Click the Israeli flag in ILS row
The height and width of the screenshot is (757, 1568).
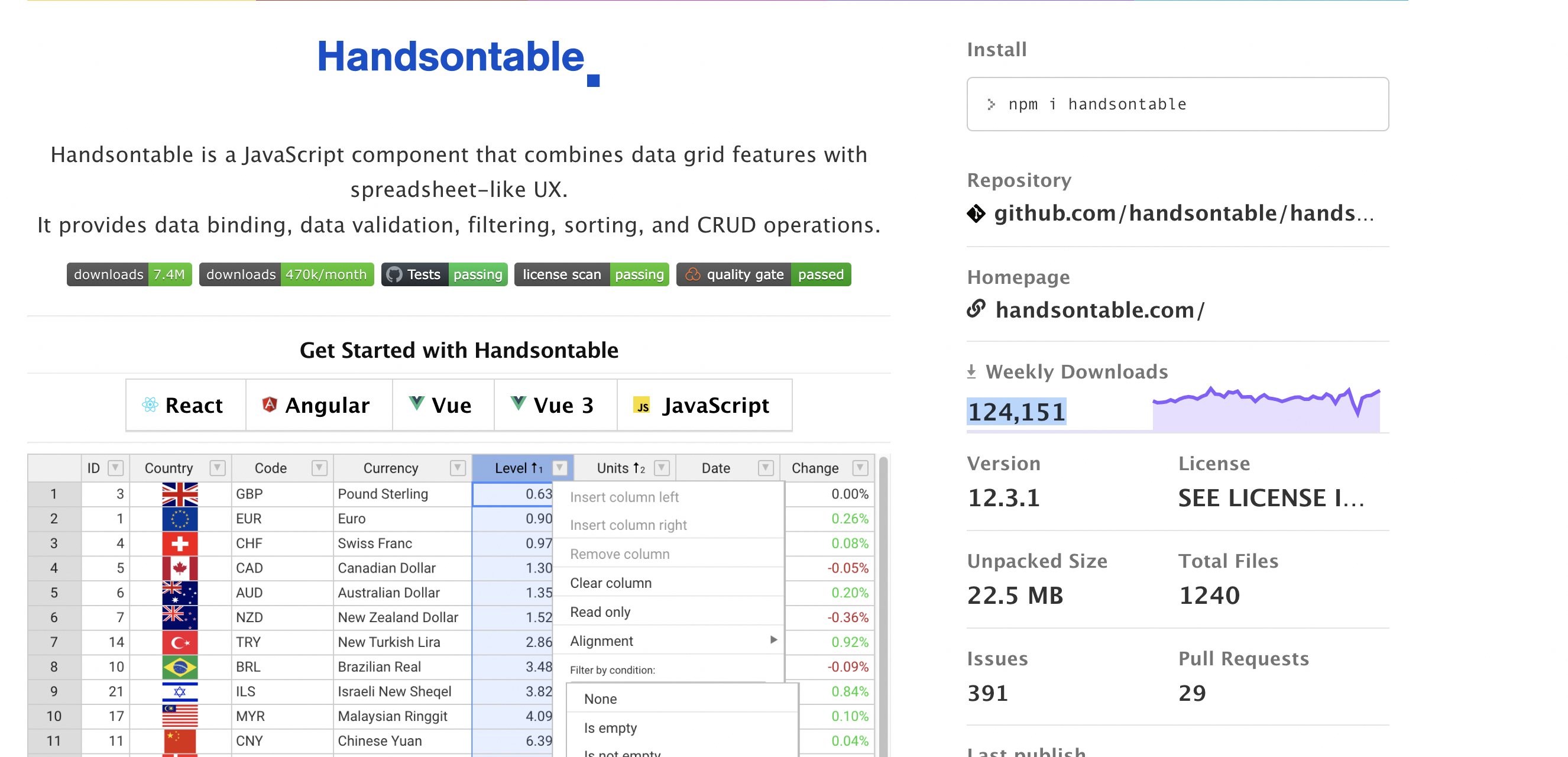click(180, 691)
